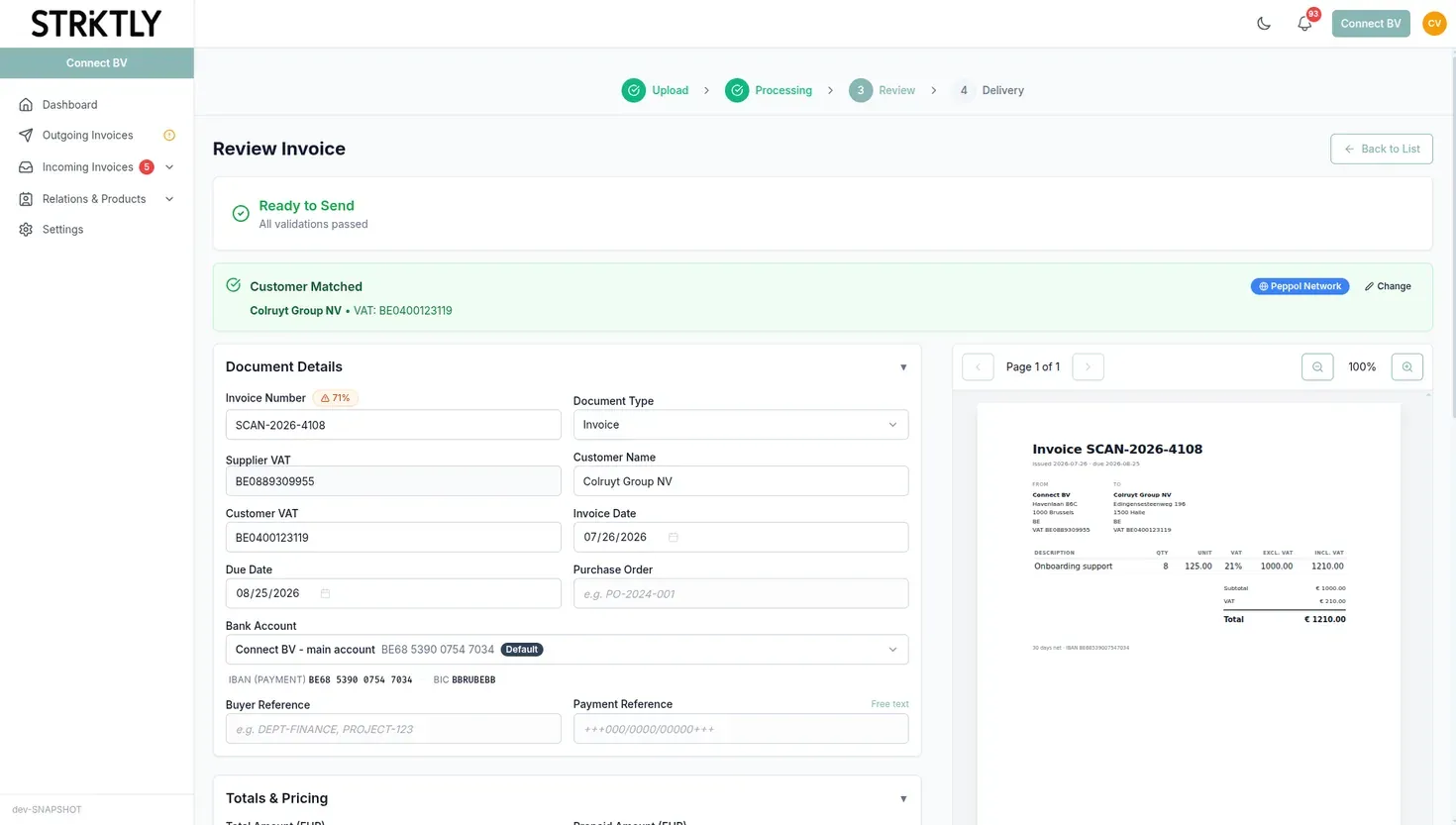Click the Customer VAT field
Screen dimensions: 1456x825
point(393,538)
